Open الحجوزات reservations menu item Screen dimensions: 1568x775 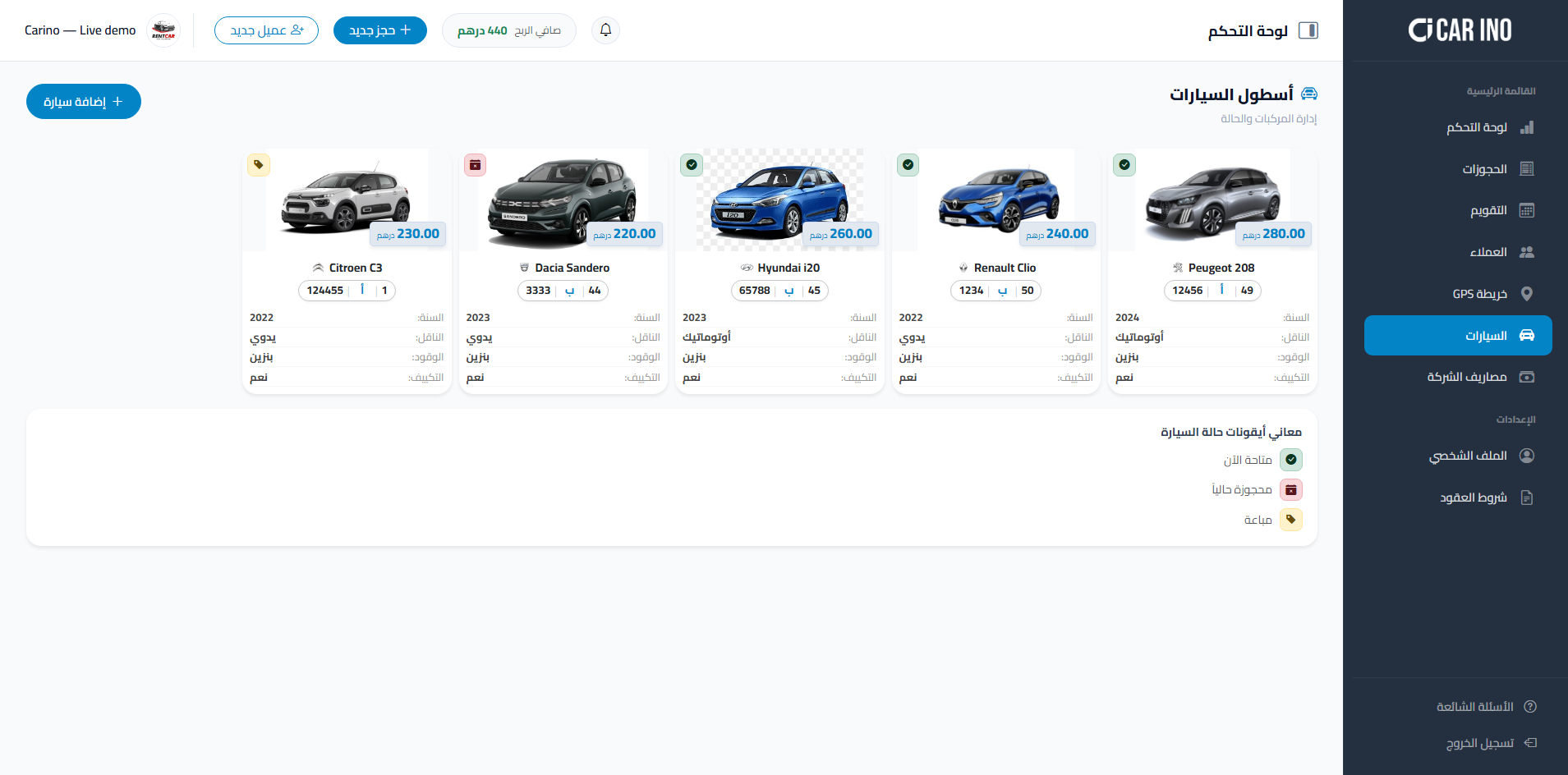(x=1458, y=169)
